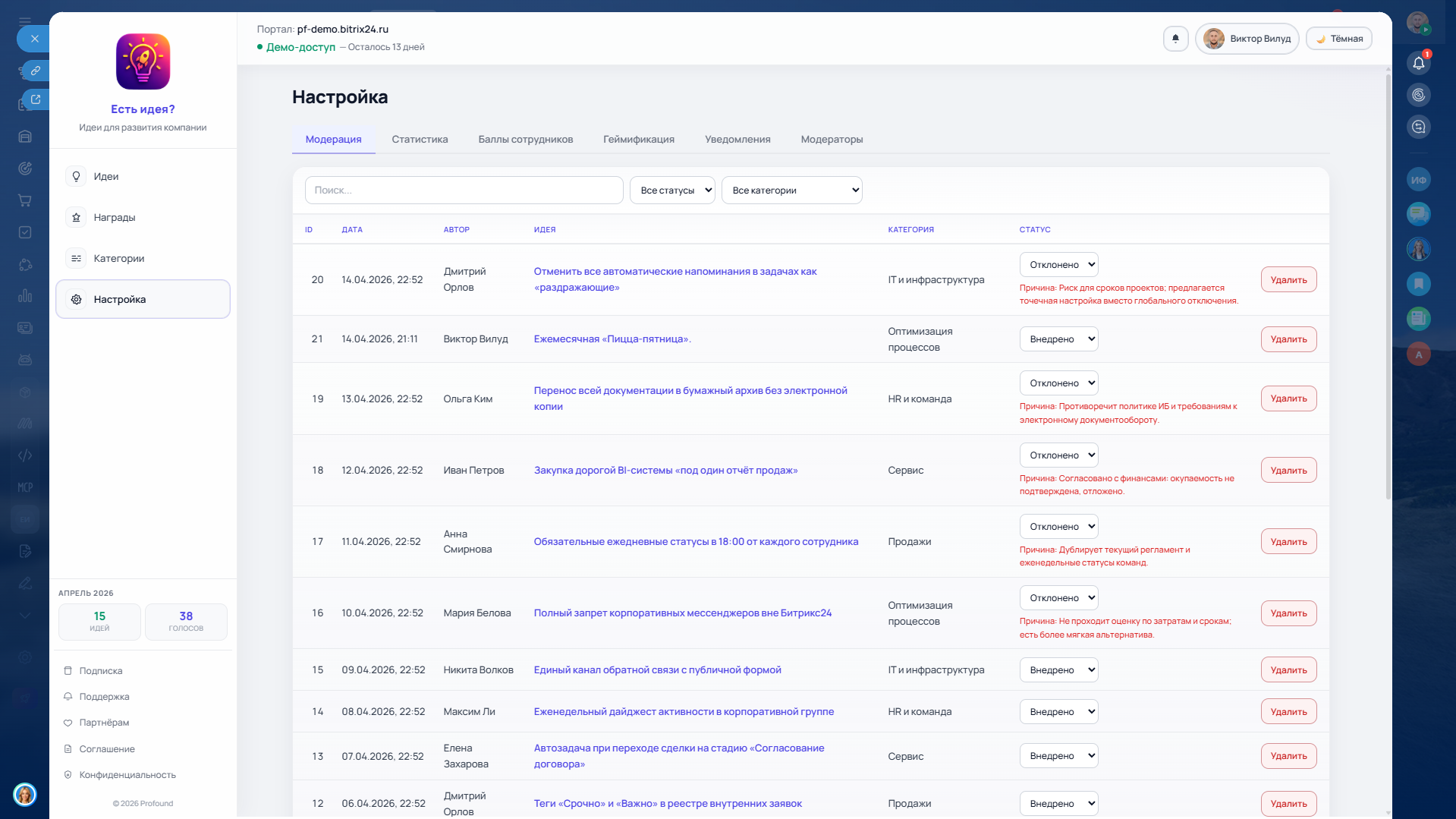
Task: Click the close X button on left panel
Action: [34, 39]
